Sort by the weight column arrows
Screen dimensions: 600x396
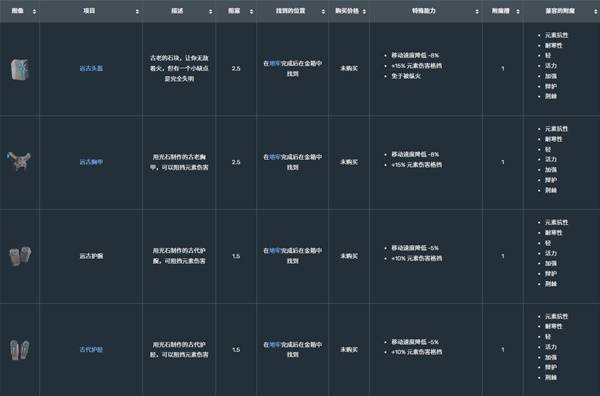[251, 11]
